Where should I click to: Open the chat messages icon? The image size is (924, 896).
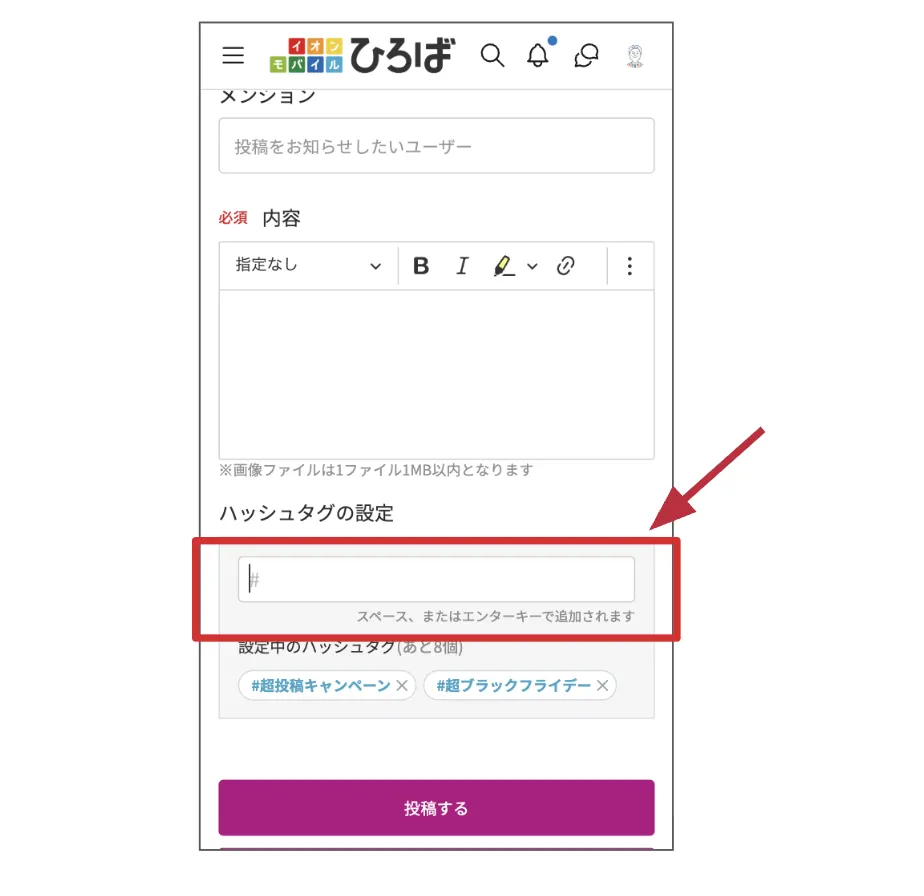[586, 55]
